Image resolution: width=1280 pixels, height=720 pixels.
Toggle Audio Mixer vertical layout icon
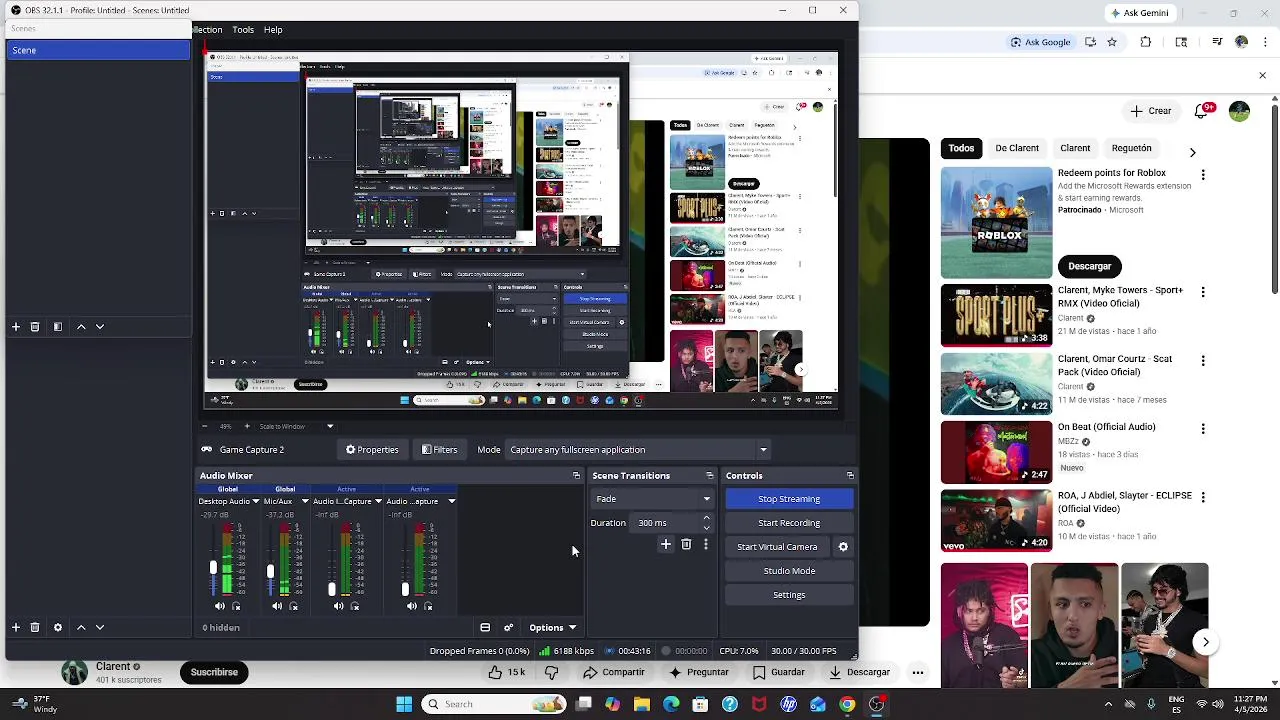pos(485,628)
